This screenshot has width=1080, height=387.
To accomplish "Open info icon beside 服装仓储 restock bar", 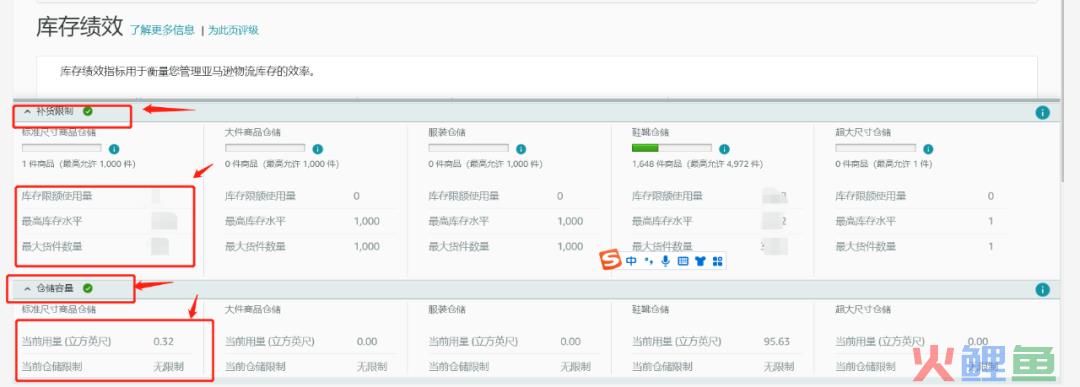I will click(521, 149).
